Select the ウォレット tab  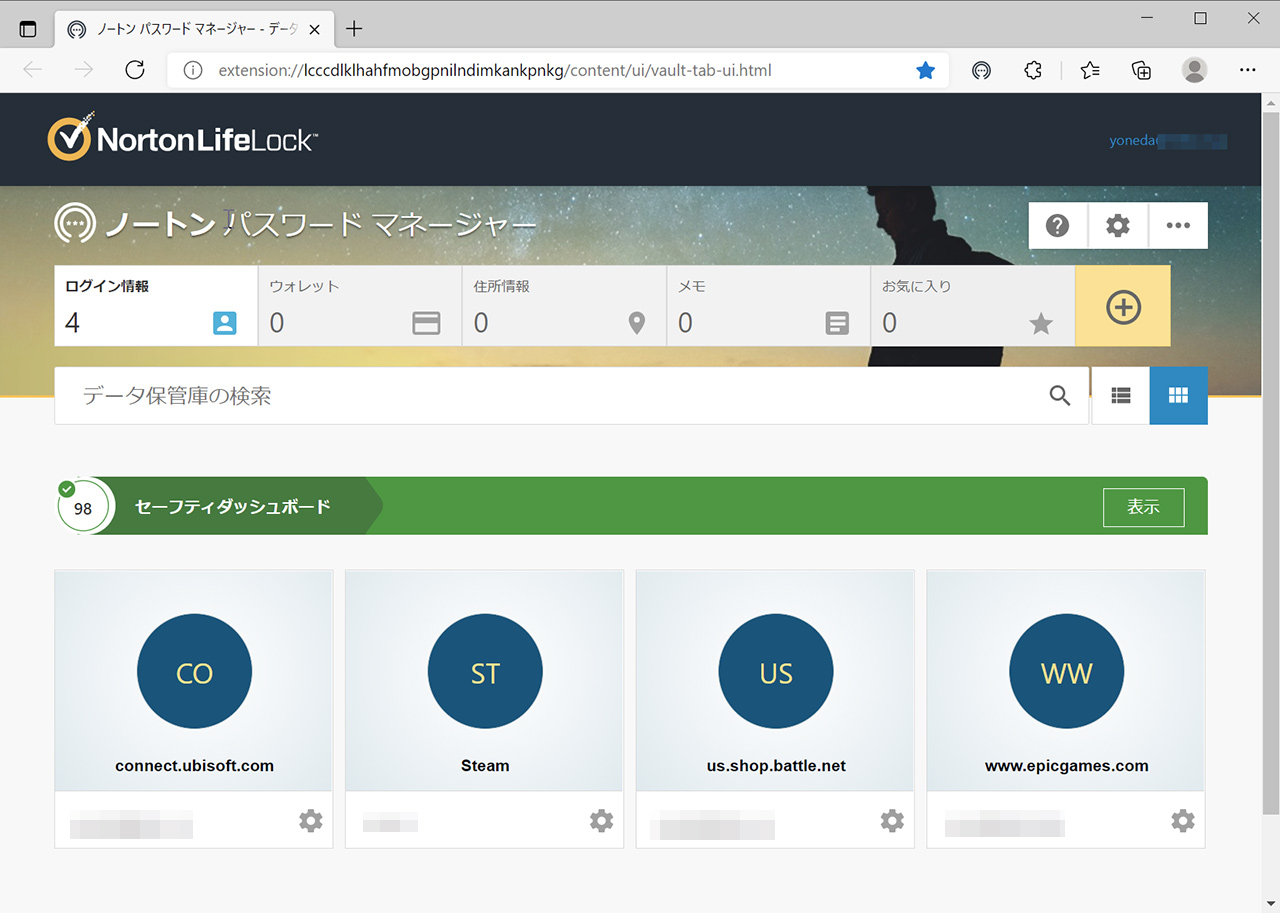(360, 306)
